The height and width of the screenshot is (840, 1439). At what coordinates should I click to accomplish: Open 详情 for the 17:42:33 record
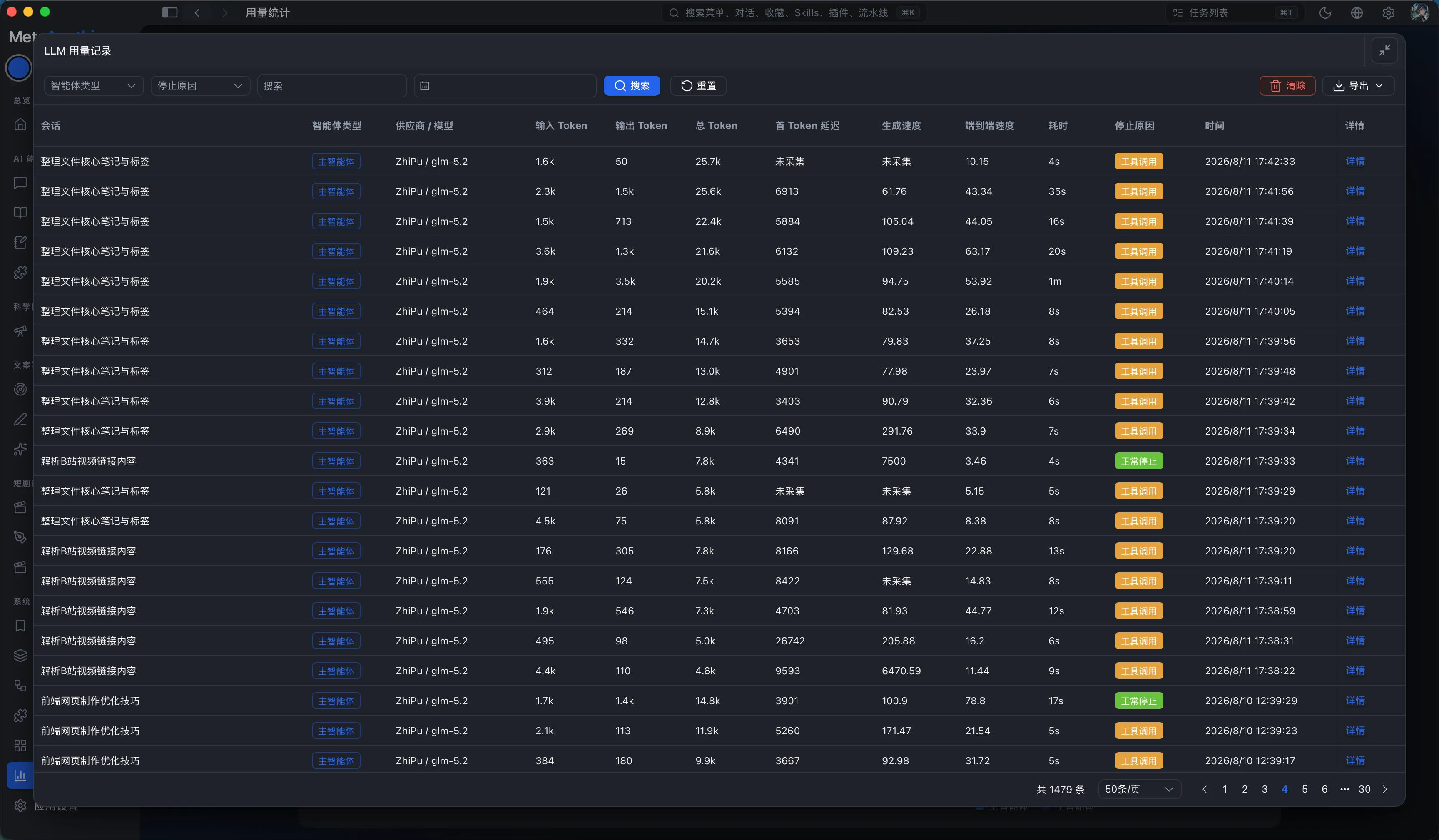click(x=1354, y=161)
